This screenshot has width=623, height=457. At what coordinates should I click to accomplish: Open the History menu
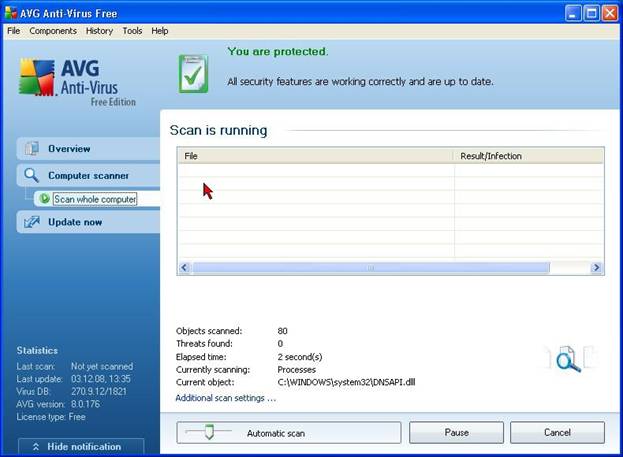(99, 31)
